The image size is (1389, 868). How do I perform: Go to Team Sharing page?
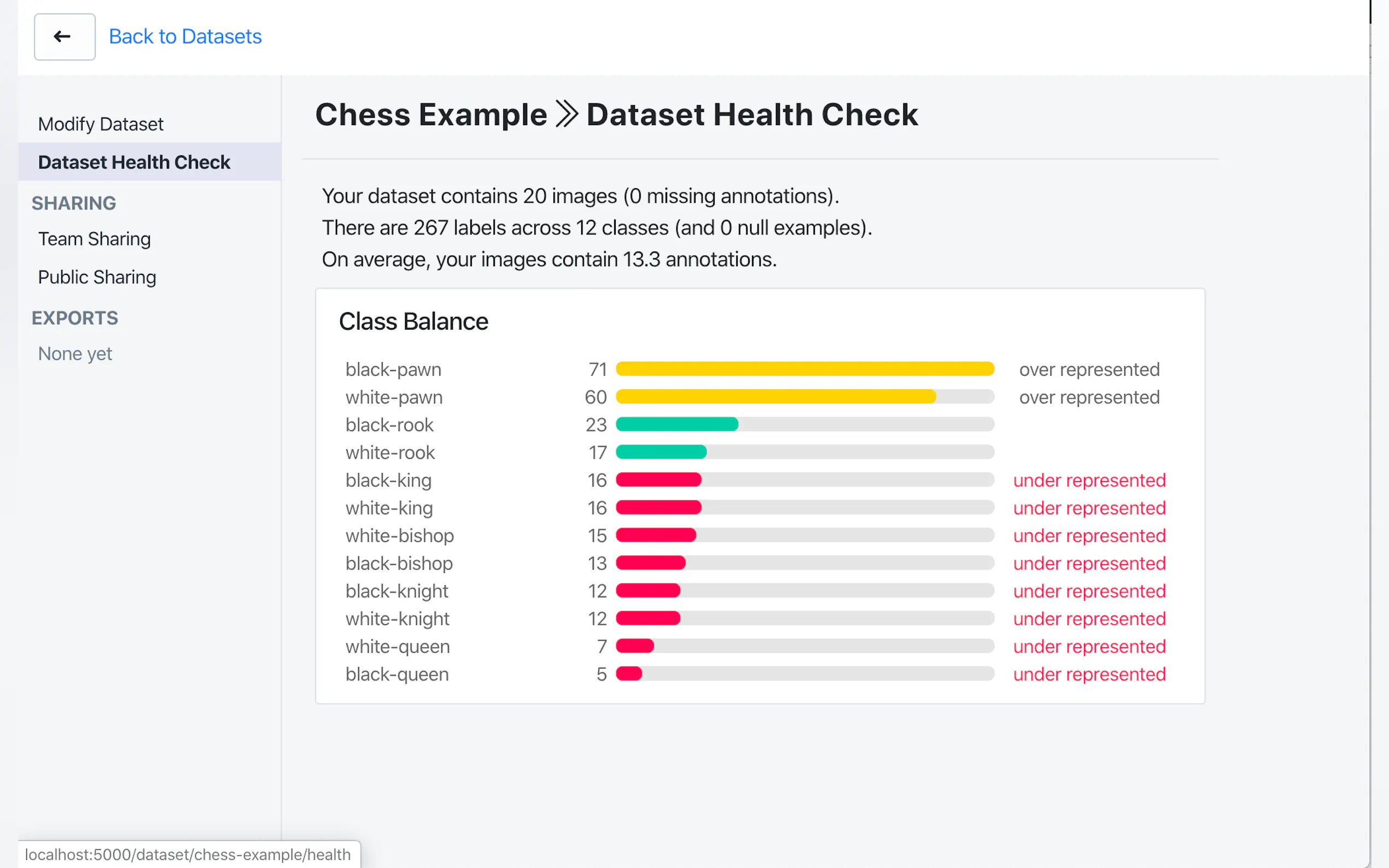tap(94, 239)
